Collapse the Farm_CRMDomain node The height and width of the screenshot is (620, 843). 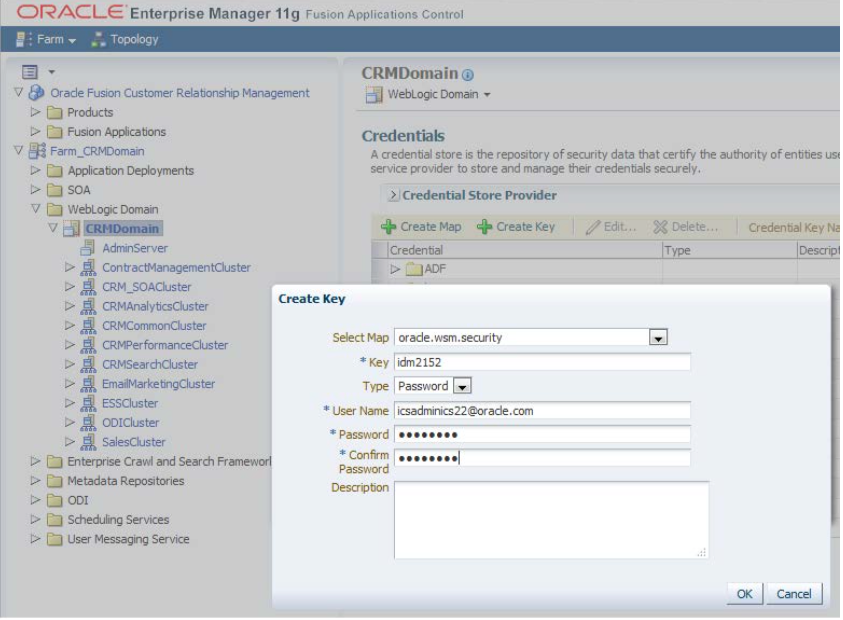point(18,151)
